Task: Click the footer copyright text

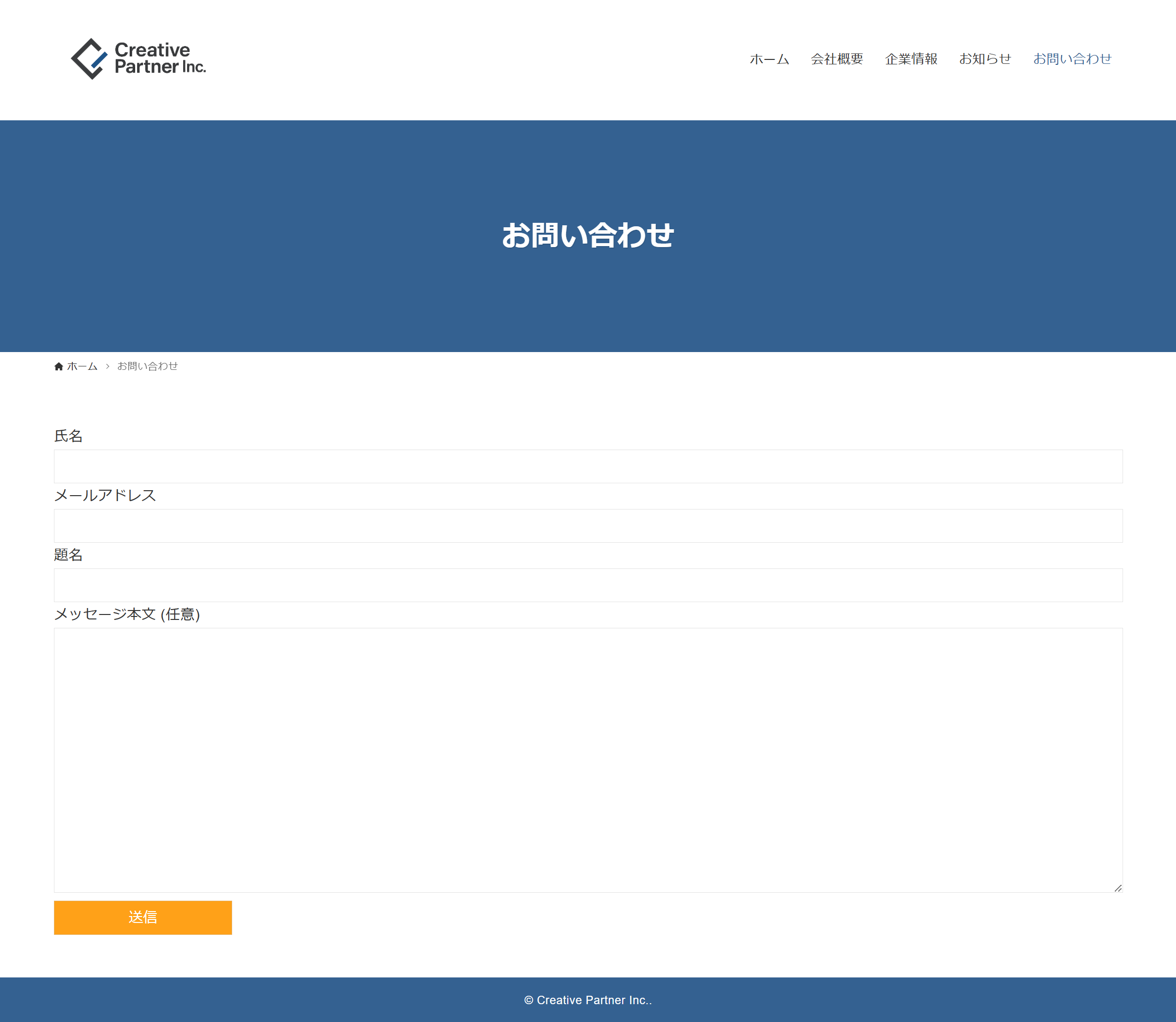Action: (588, 1000)
